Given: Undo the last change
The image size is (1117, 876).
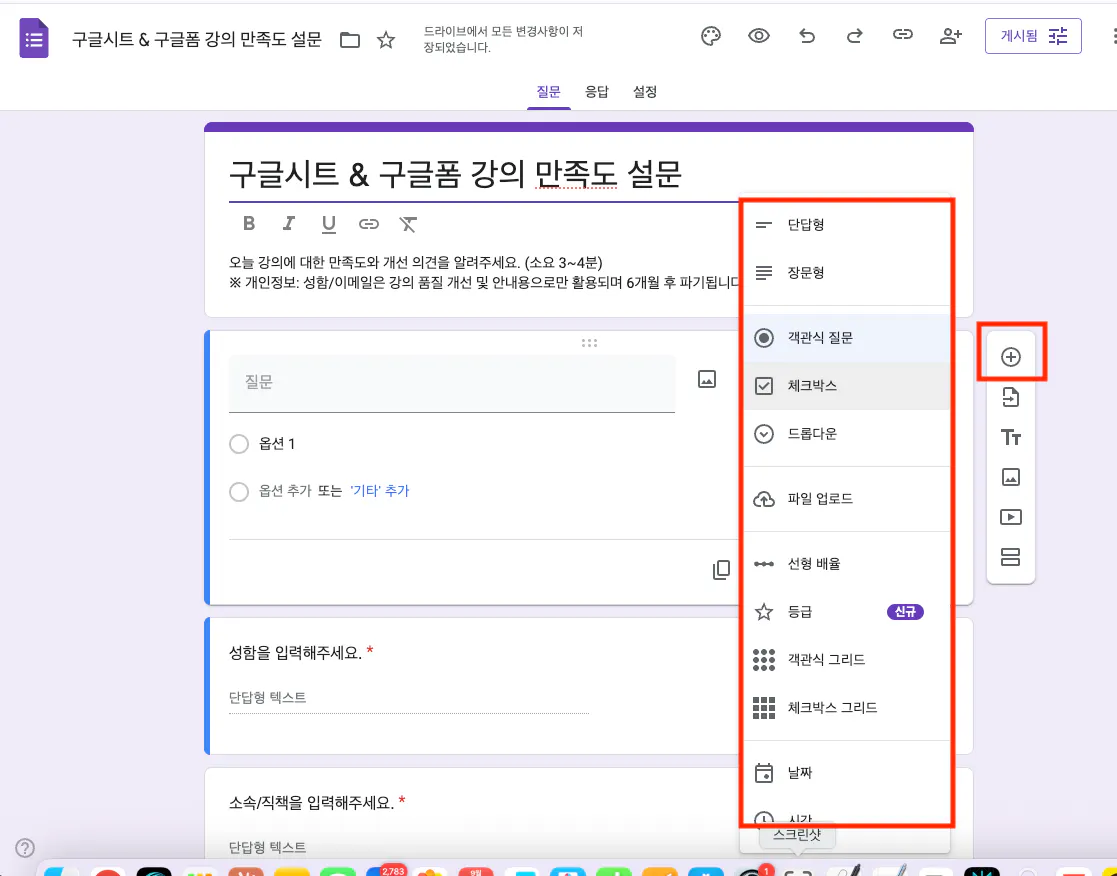Looking at the screenshot, I should (x=806, y=36).
